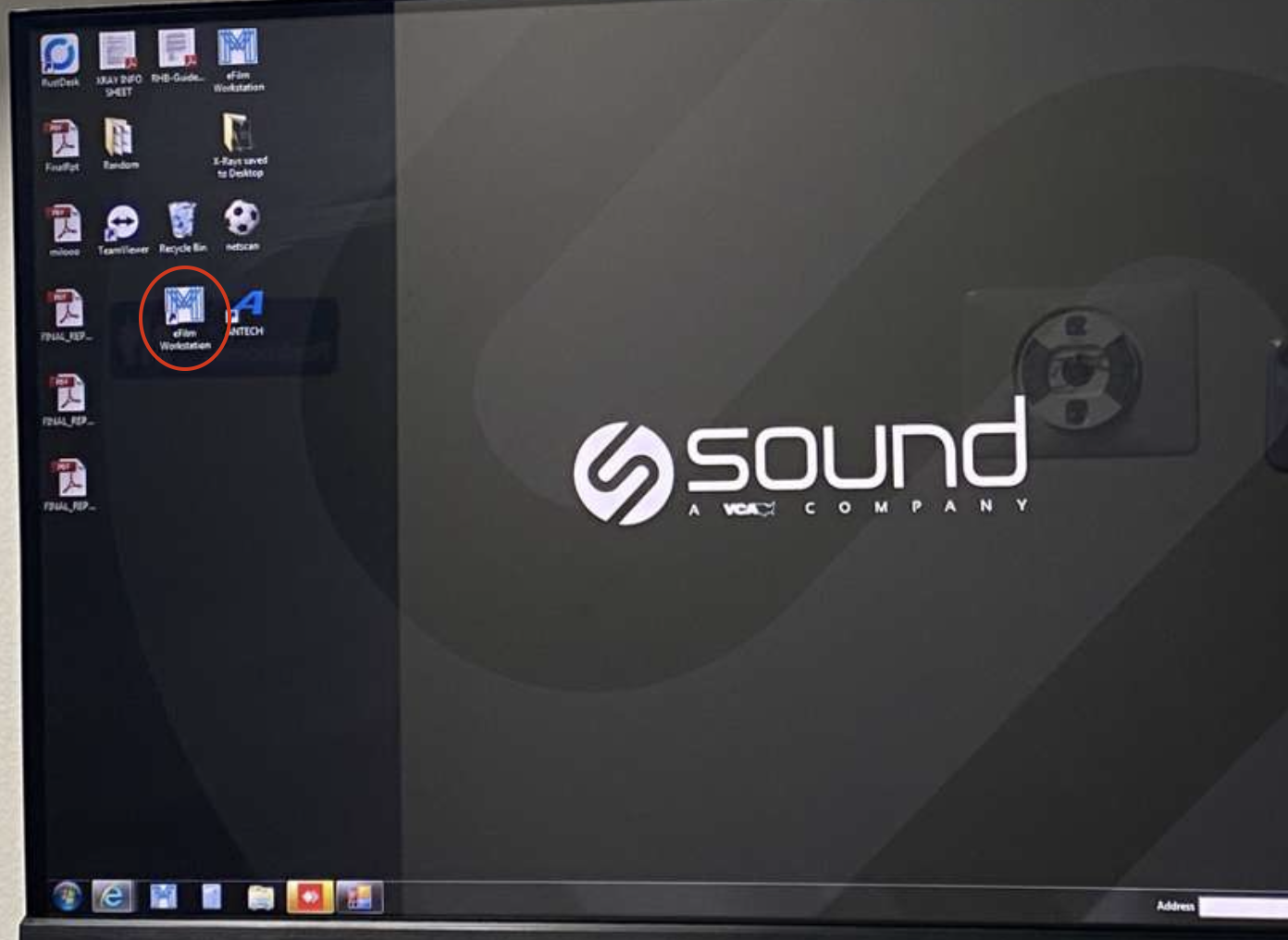Image resolution: width=1288 pixels, height=940 pixels.
Task: Launch eFilm Workstation icon beside RHB-Guide
Action: (x=238, y=60)
